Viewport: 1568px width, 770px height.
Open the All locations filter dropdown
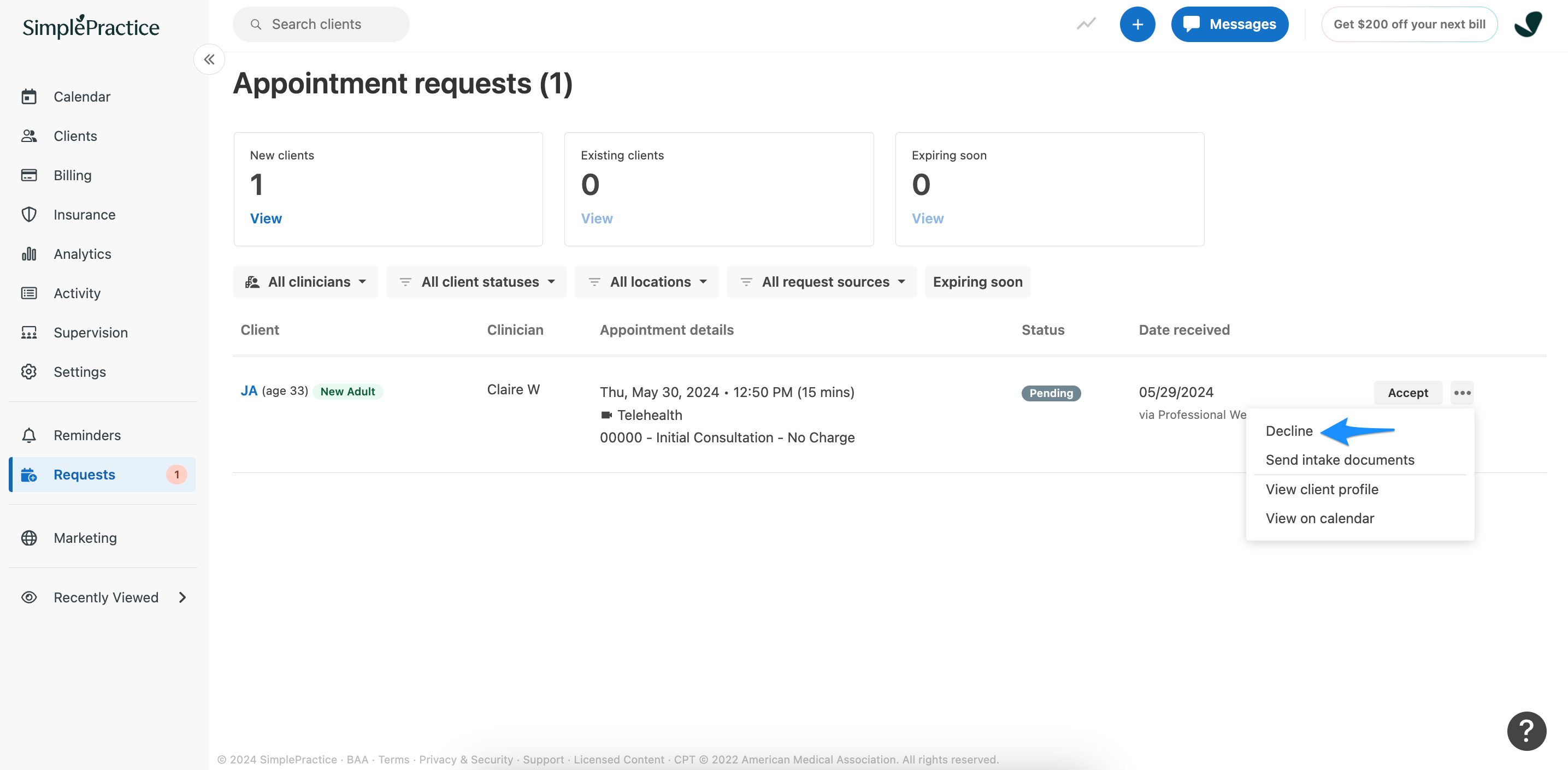click(646, 282)
